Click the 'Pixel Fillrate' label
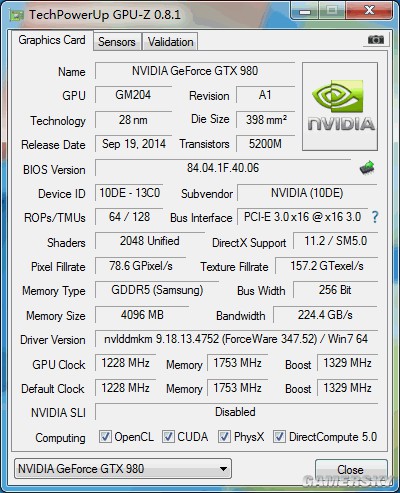The image size is (400, 493). coord(58,267)
